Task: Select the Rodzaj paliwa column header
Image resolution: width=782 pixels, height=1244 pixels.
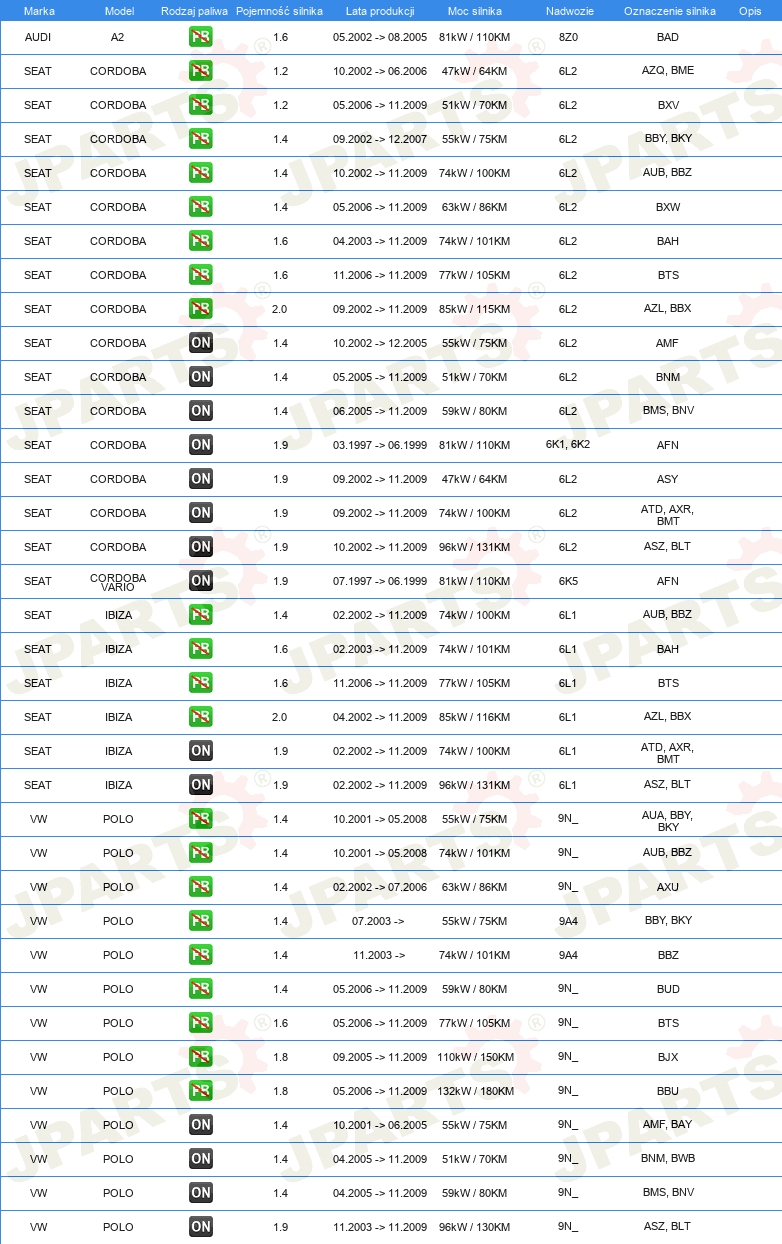Action: click(x=194, y=11)
